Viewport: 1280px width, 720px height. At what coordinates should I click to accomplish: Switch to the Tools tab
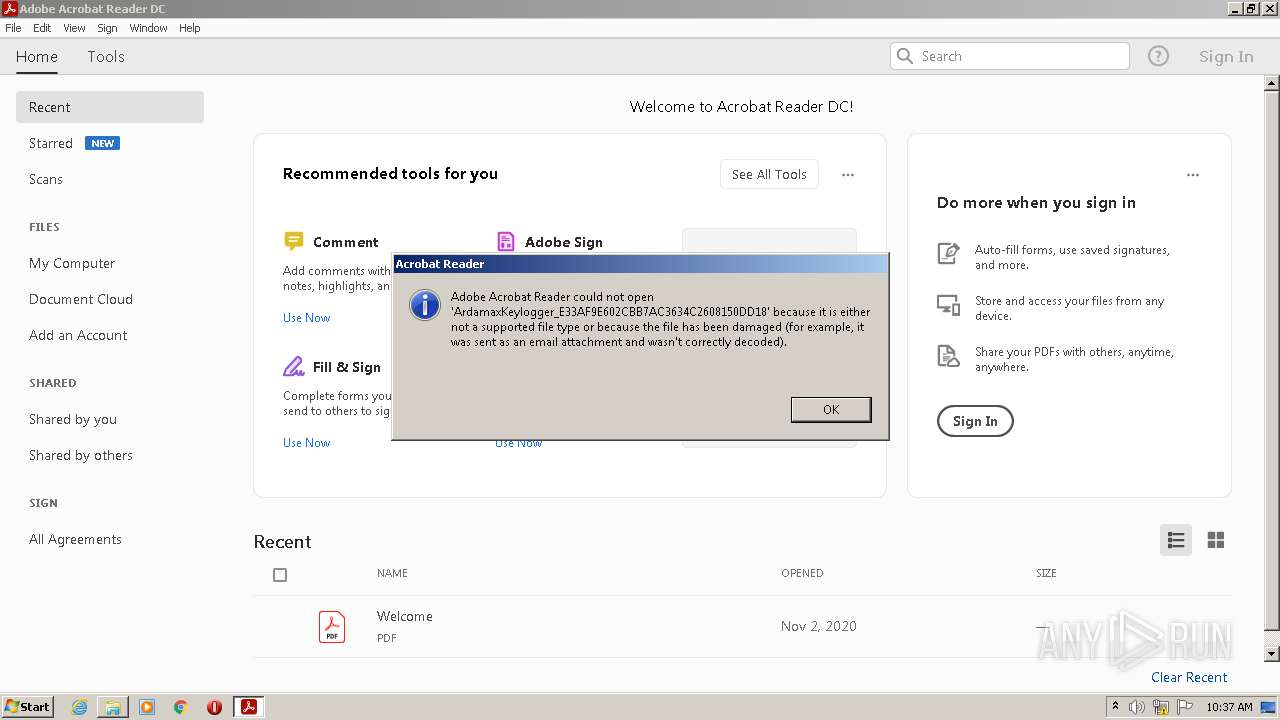click(x=106, y=57)
